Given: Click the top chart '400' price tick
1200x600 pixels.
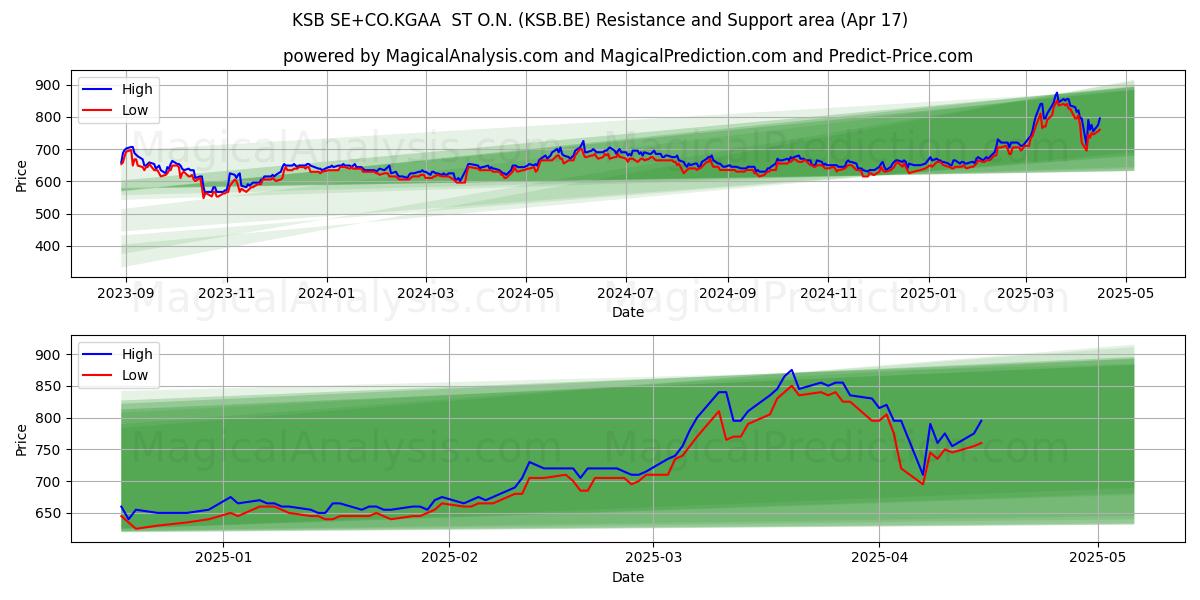Looking at the screenshot, I should (x=50, y=246).
